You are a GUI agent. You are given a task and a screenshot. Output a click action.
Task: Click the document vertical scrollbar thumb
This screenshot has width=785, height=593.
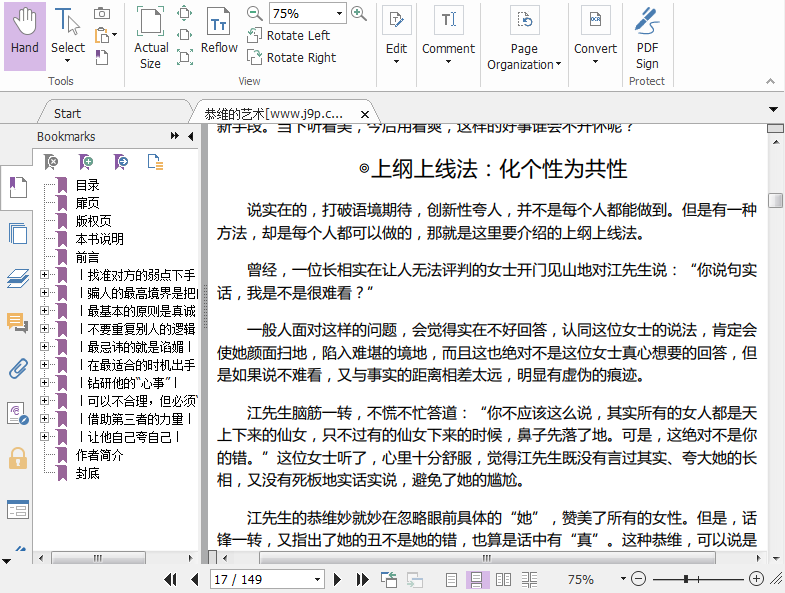(775, 200)
